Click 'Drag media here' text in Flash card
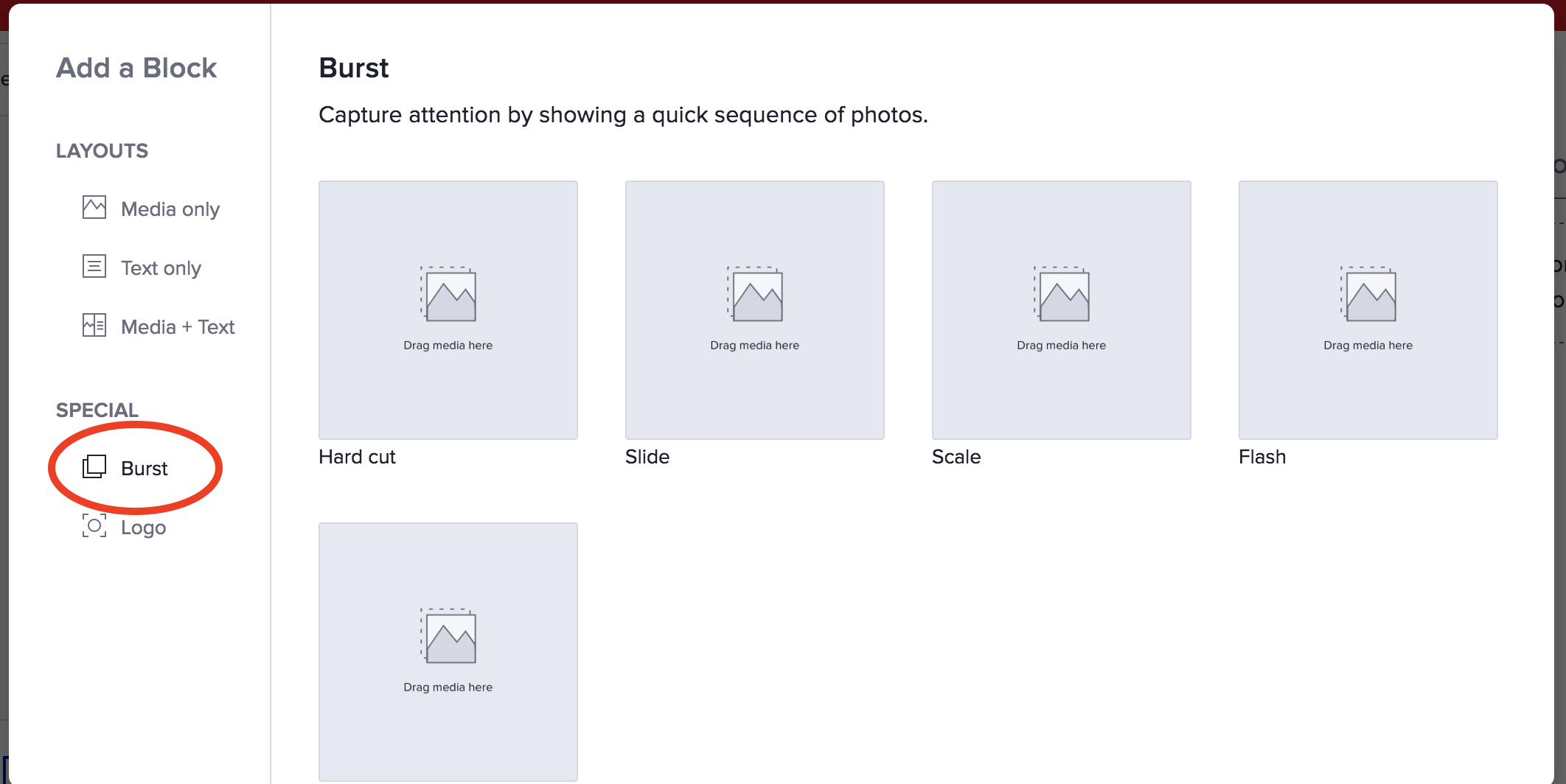 [x=1368, y=346]
